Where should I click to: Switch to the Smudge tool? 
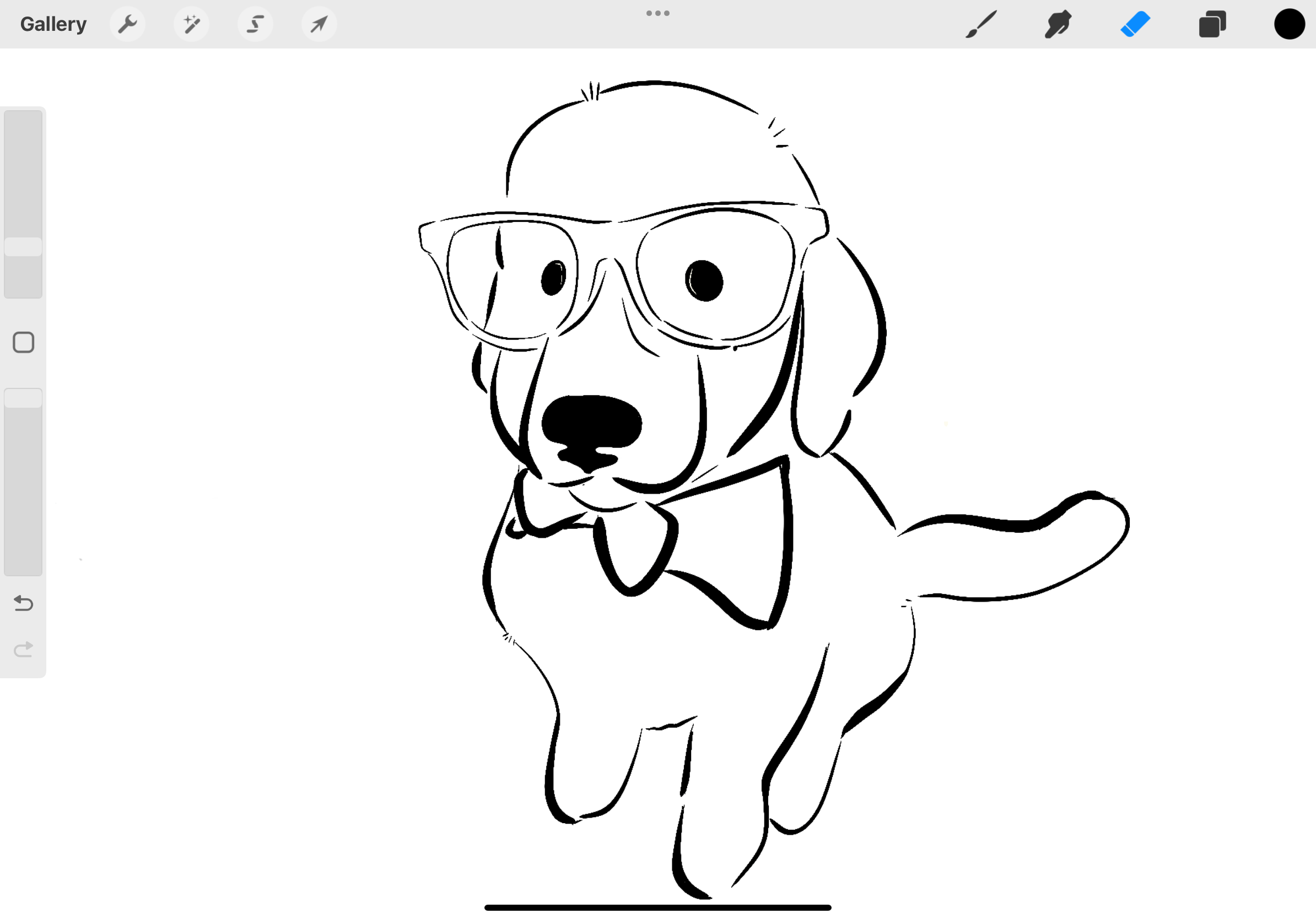point(1058,24)
